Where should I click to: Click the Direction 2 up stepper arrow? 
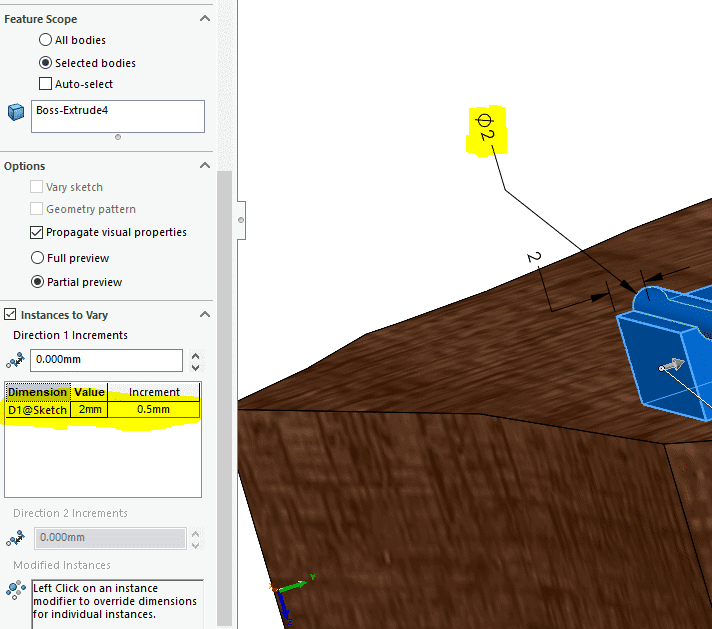click(195, 534)
